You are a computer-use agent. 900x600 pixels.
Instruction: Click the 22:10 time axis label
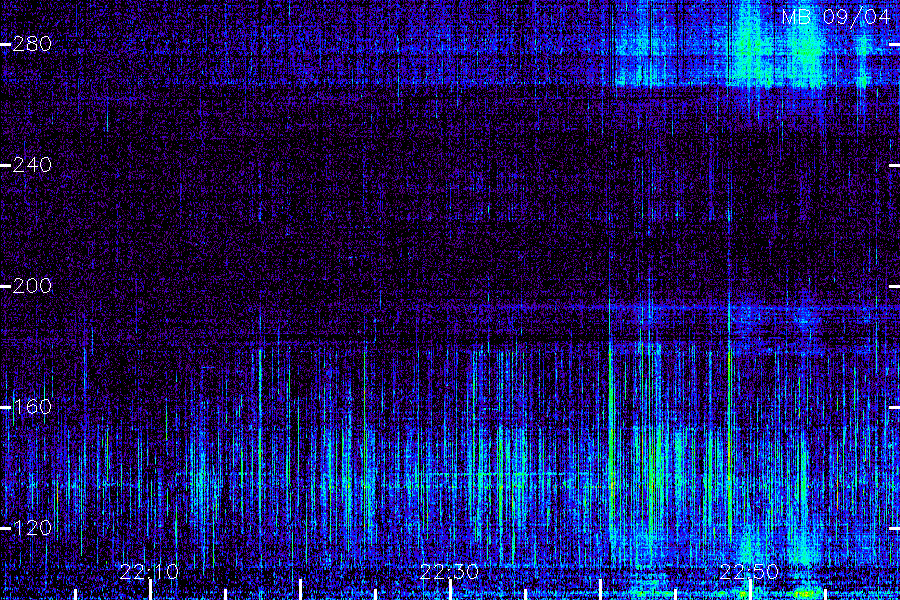[149, 572]
